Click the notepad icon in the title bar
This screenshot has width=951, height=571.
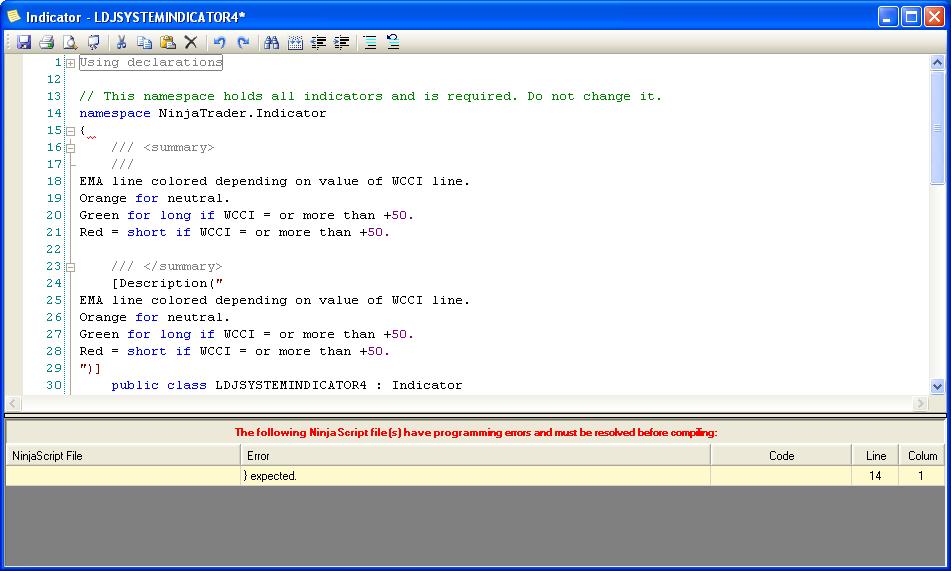(x=13, y=16)
